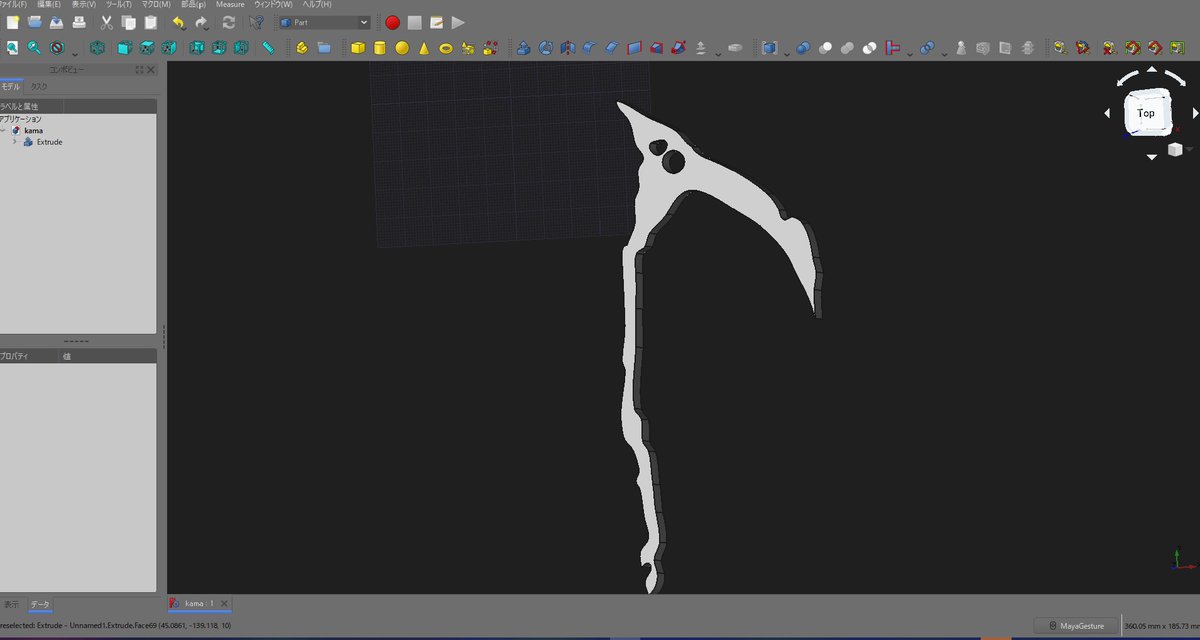This screenshot has width=1200, height=640.
Task: Select the Mirror tool icon
Action: coord(567,47)
